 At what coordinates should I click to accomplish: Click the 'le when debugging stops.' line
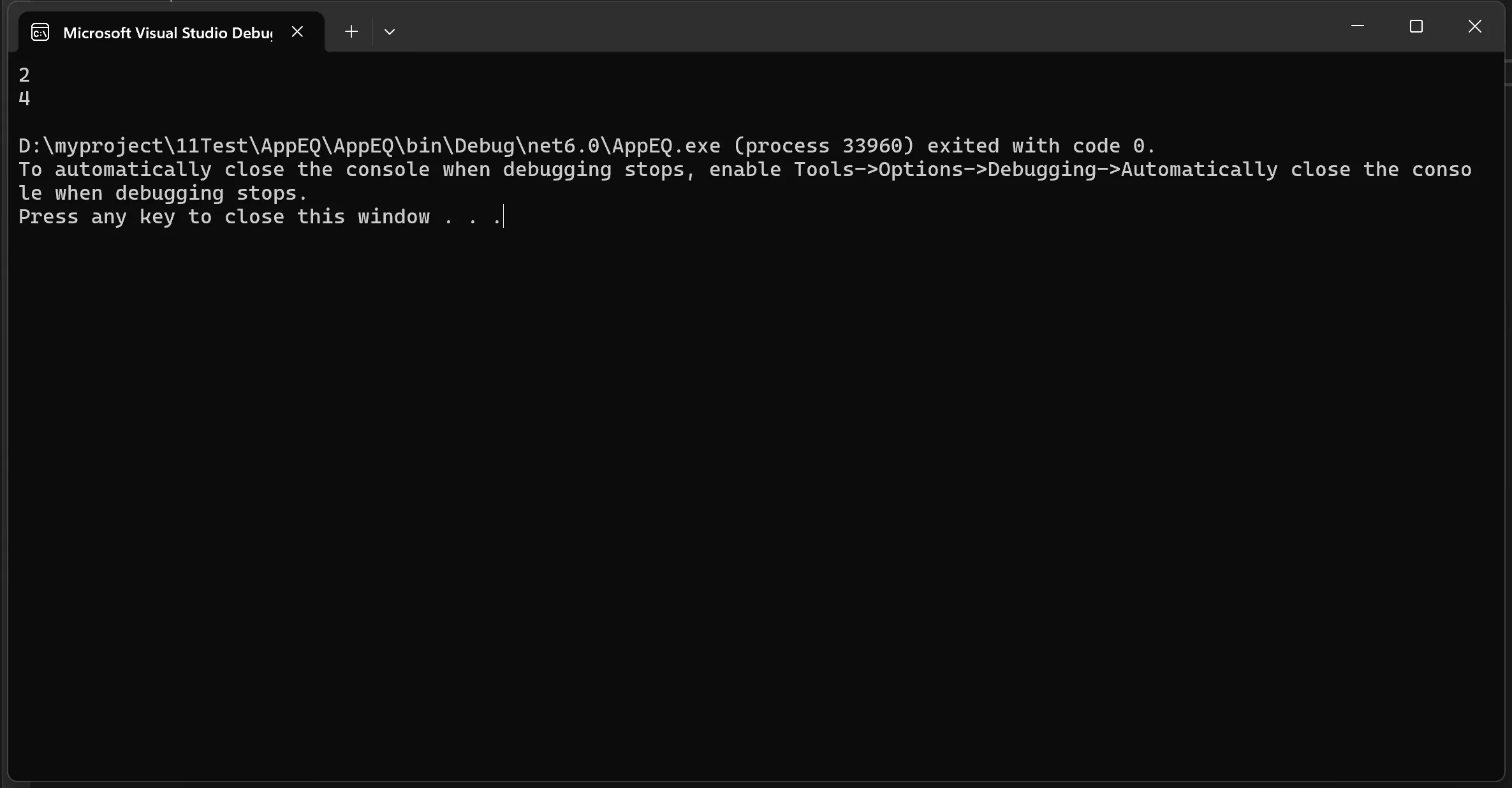(x=163, y=193)
